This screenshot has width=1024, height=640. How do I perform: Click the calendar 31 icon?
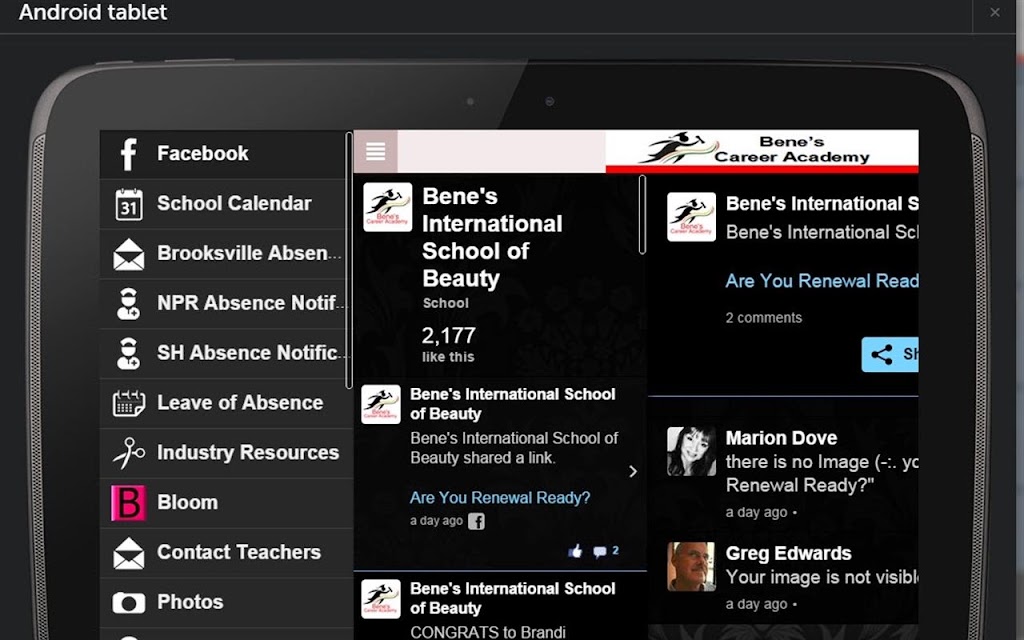(129, 204)
